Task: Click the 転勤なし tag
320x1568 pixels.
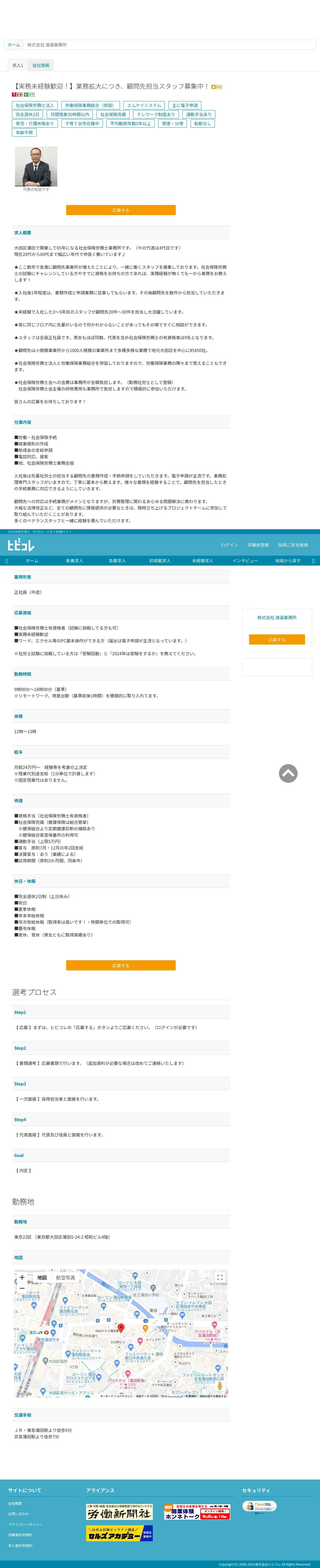Action: 203,124
